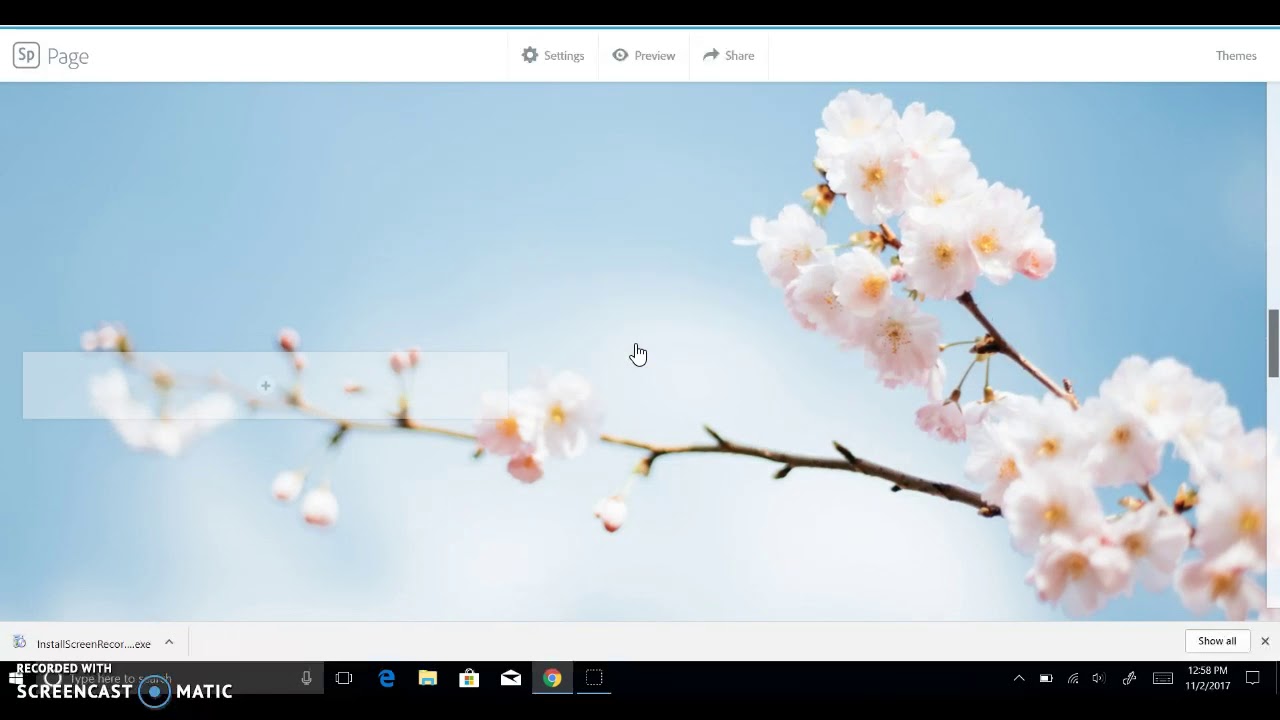This screenshot has height=720, width=1280.
Task: Show all downloads
Action: [1217, 641]
